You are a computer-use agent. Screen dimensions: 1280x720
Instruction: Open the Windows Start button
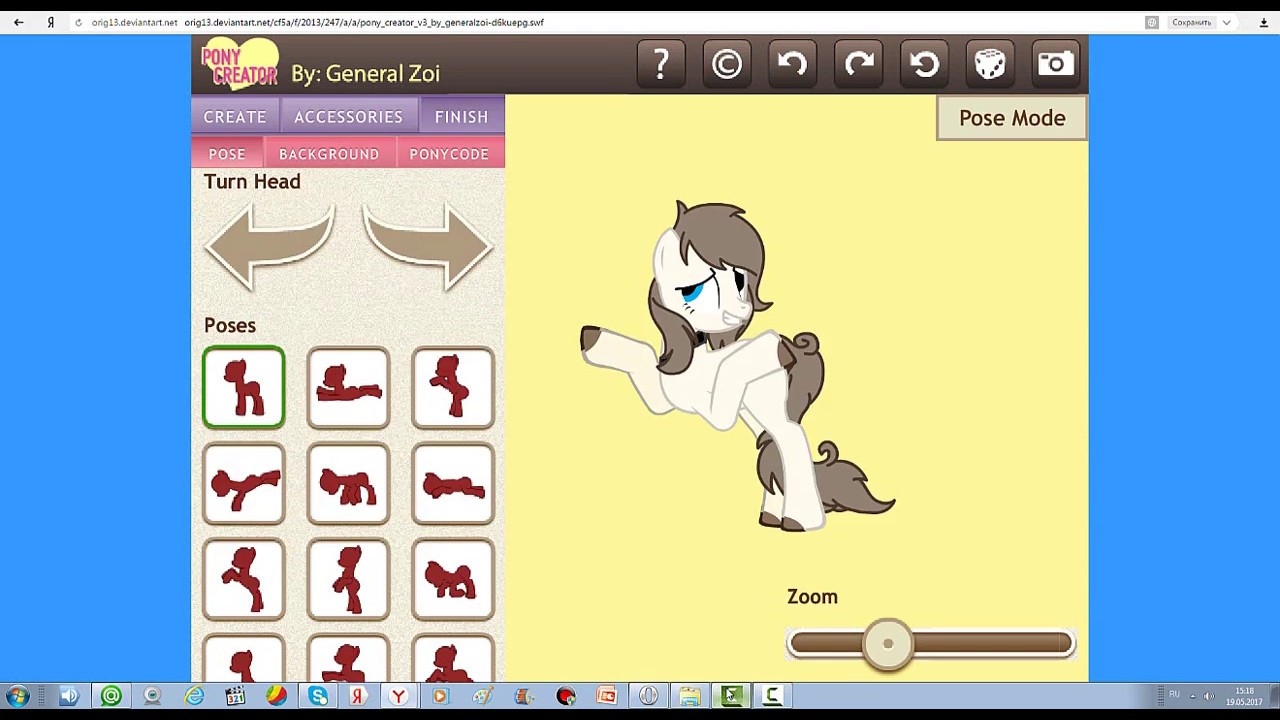17,696
